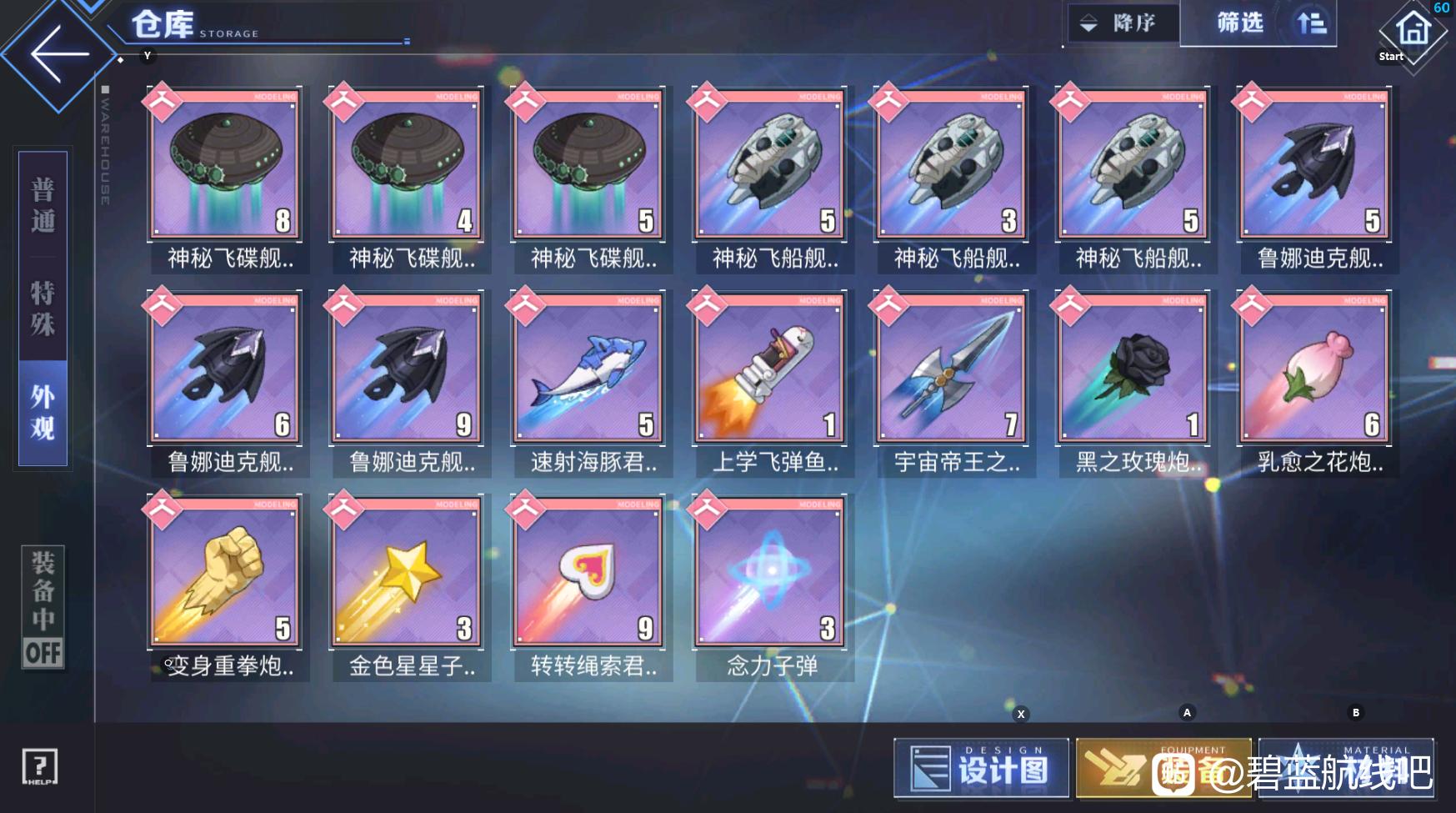Select the 金色星星子 golden star item

408,587
